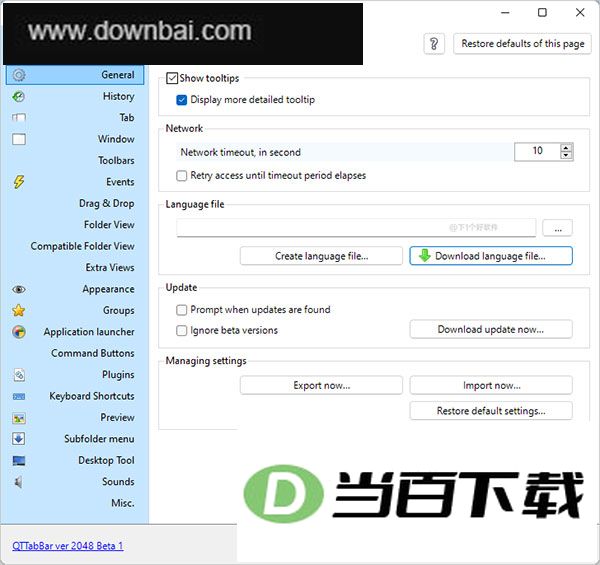Image resolution: width=600 pixels, height=565 pixels.
Task: Enable Retry access until timeout period elapses
Action: coord(181,176)
